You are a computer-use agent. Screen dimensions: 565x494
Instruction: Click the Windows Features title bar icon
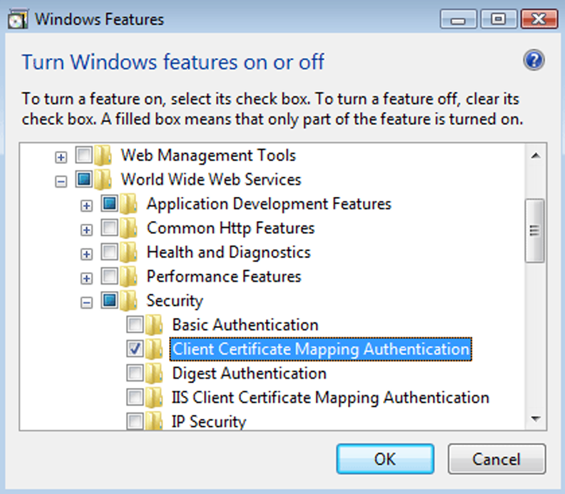(x=18, y=19)
